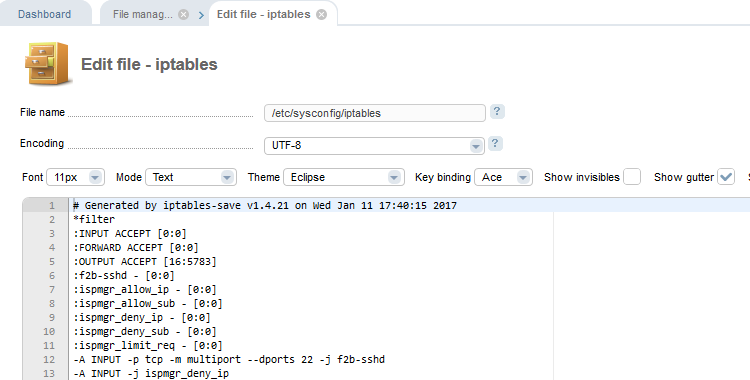The image size is (750, 380).
Task: Open the Font size dropdown
Action: (76, 177)
